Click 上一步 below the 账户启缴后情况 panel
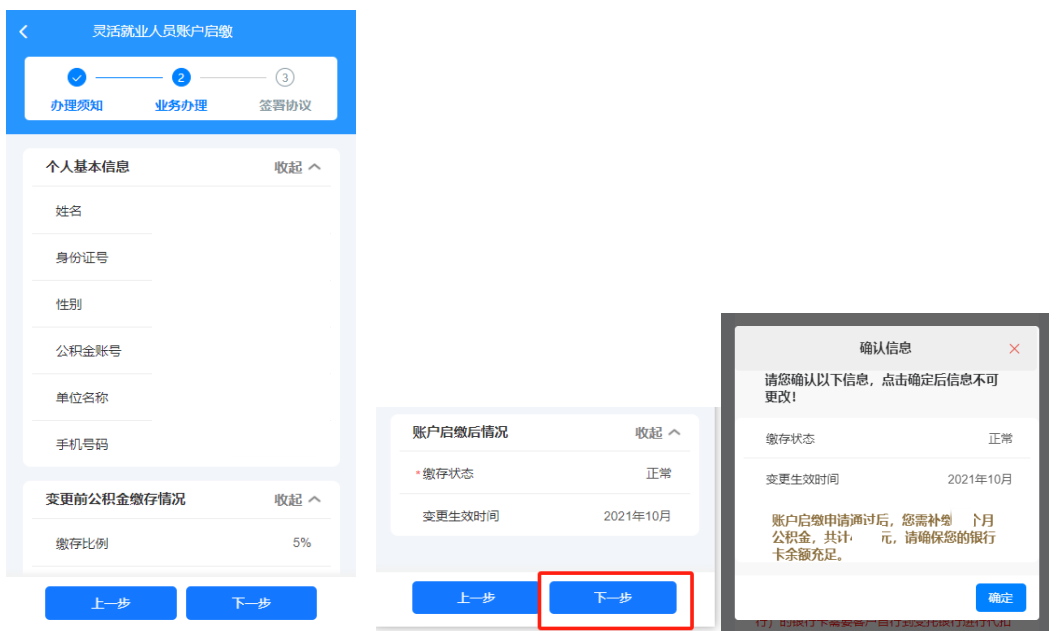Viewport: 1057px width, 631px height. 476,598
